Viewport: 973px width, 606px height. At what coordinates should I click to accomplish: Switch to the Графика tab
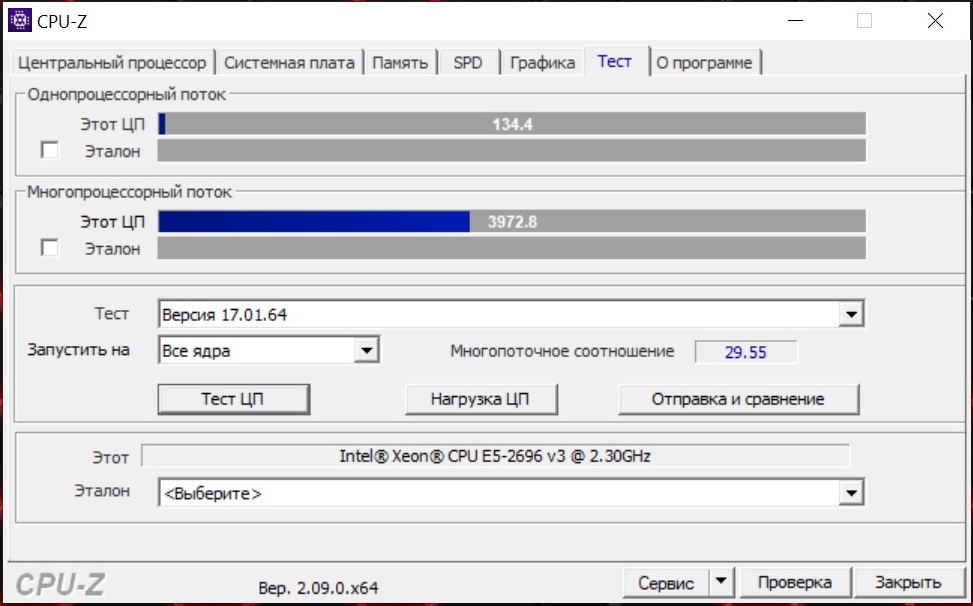point(542,63)
